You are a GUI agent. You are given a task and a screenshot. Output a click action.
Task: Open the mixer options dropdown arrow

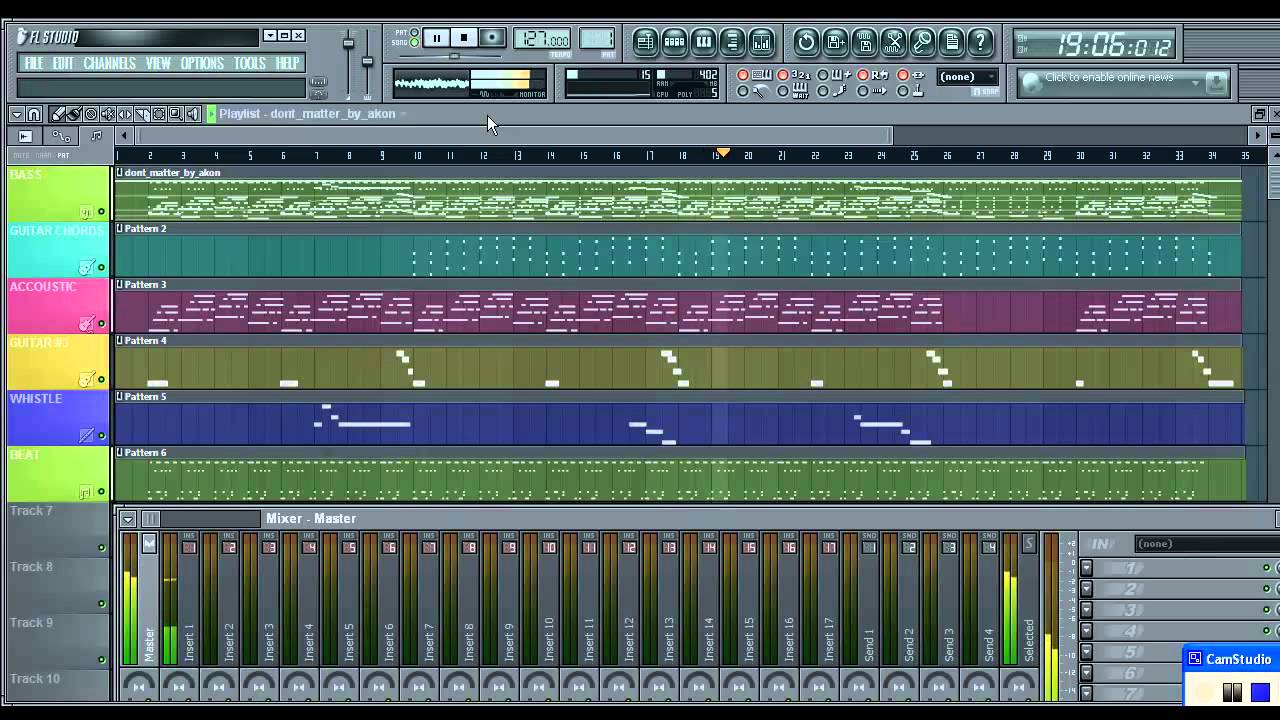coord(128,519)
